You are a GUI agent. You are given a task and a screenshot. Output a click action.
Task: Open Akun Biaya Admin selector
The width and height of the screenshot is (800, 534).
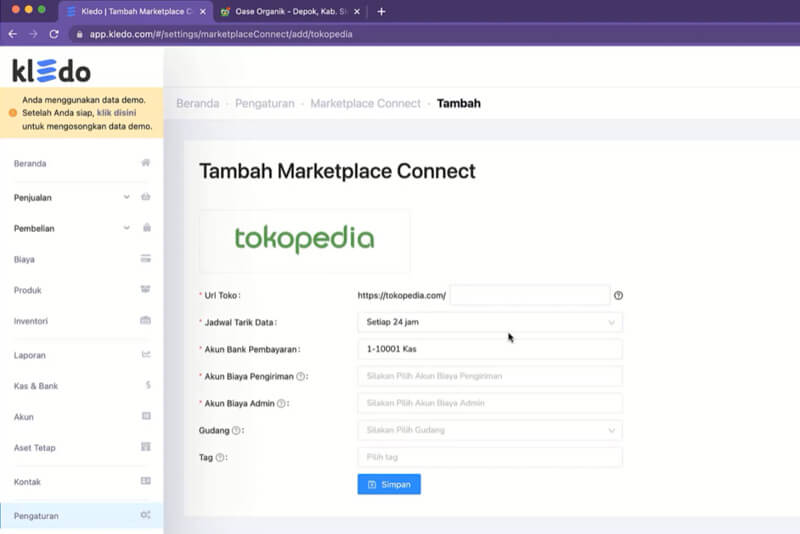coord(490,403)
